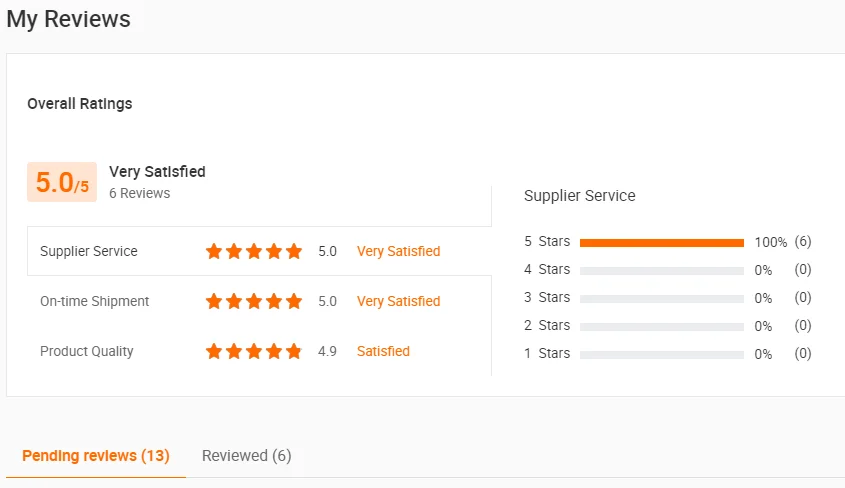
Task: Select the Product Quality rating row
Action: [x=86, y=351]
